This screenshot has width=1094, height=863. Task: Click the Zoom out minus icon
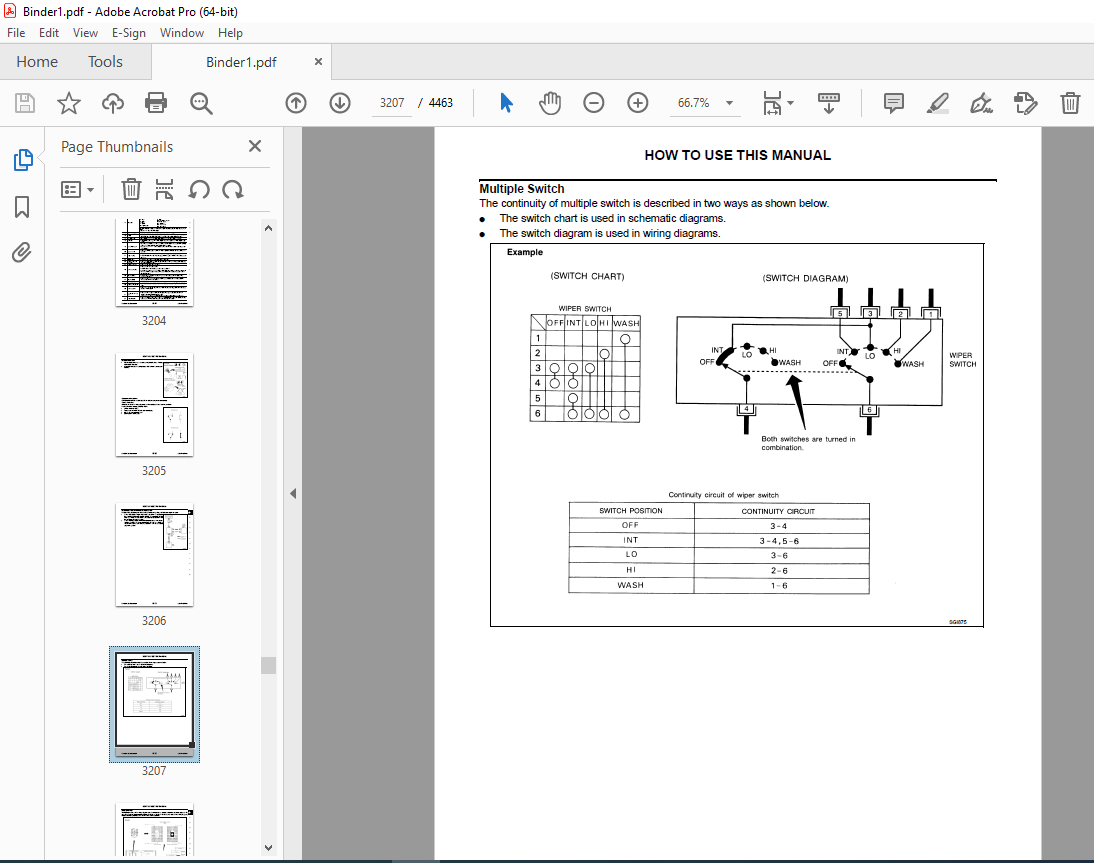tap(594, 103)
